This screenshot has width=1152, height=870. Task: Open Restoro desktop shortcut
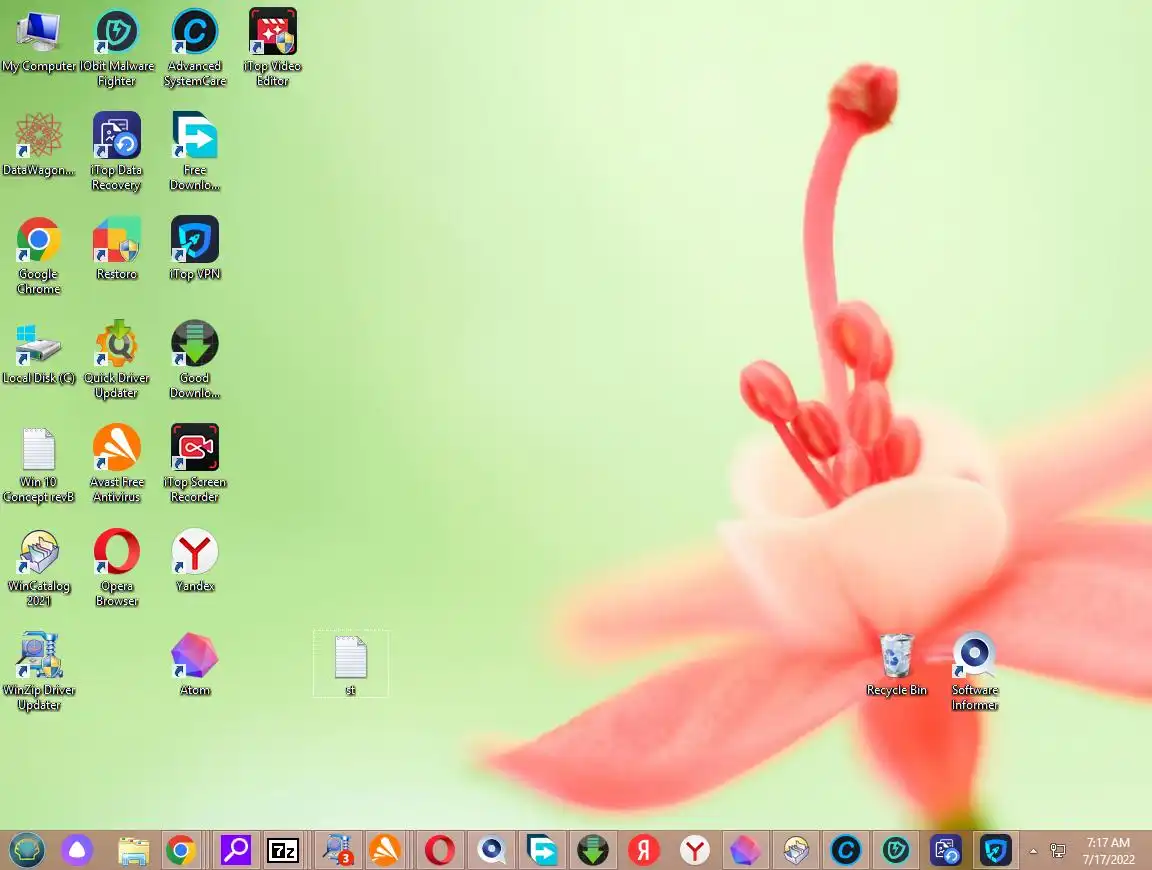tap(117, 250)
